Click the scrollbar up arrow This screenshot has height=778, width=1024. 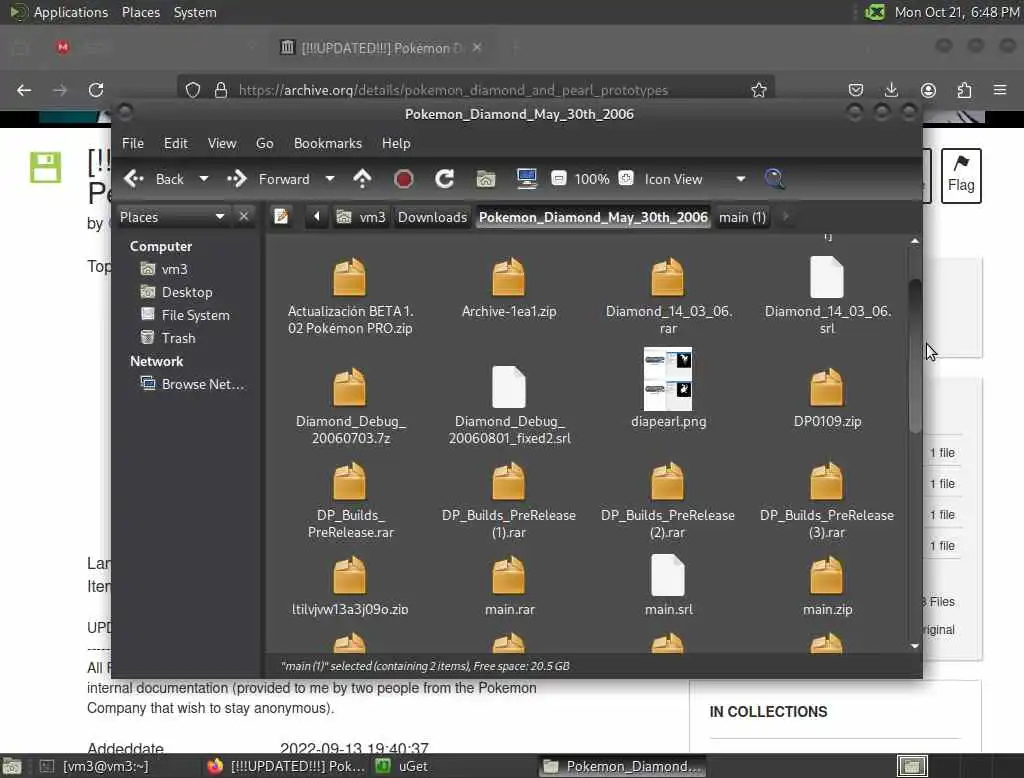(x=915, y=241)
